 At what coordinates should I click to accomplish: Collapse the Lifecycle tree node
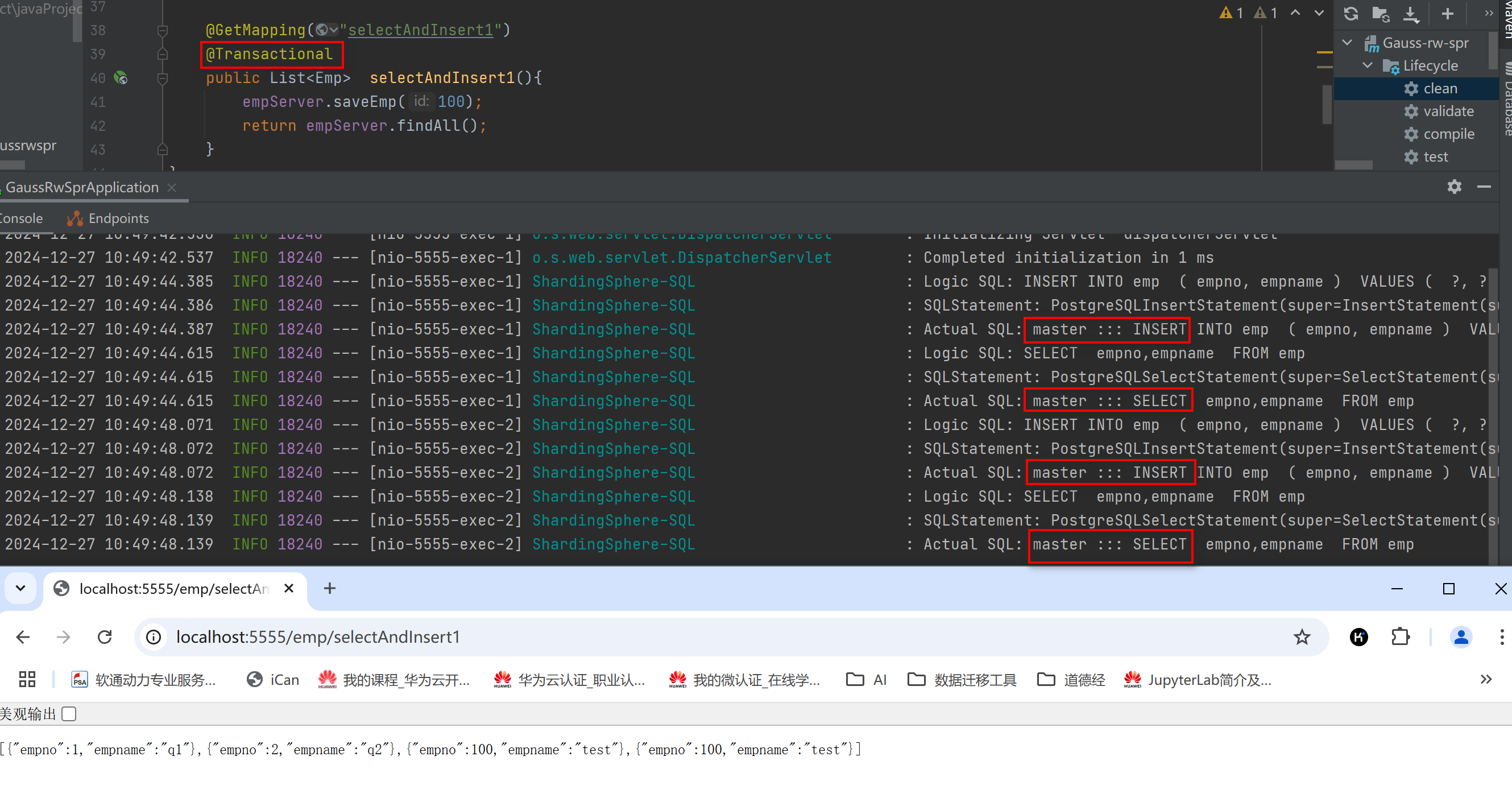point(1367,65)
